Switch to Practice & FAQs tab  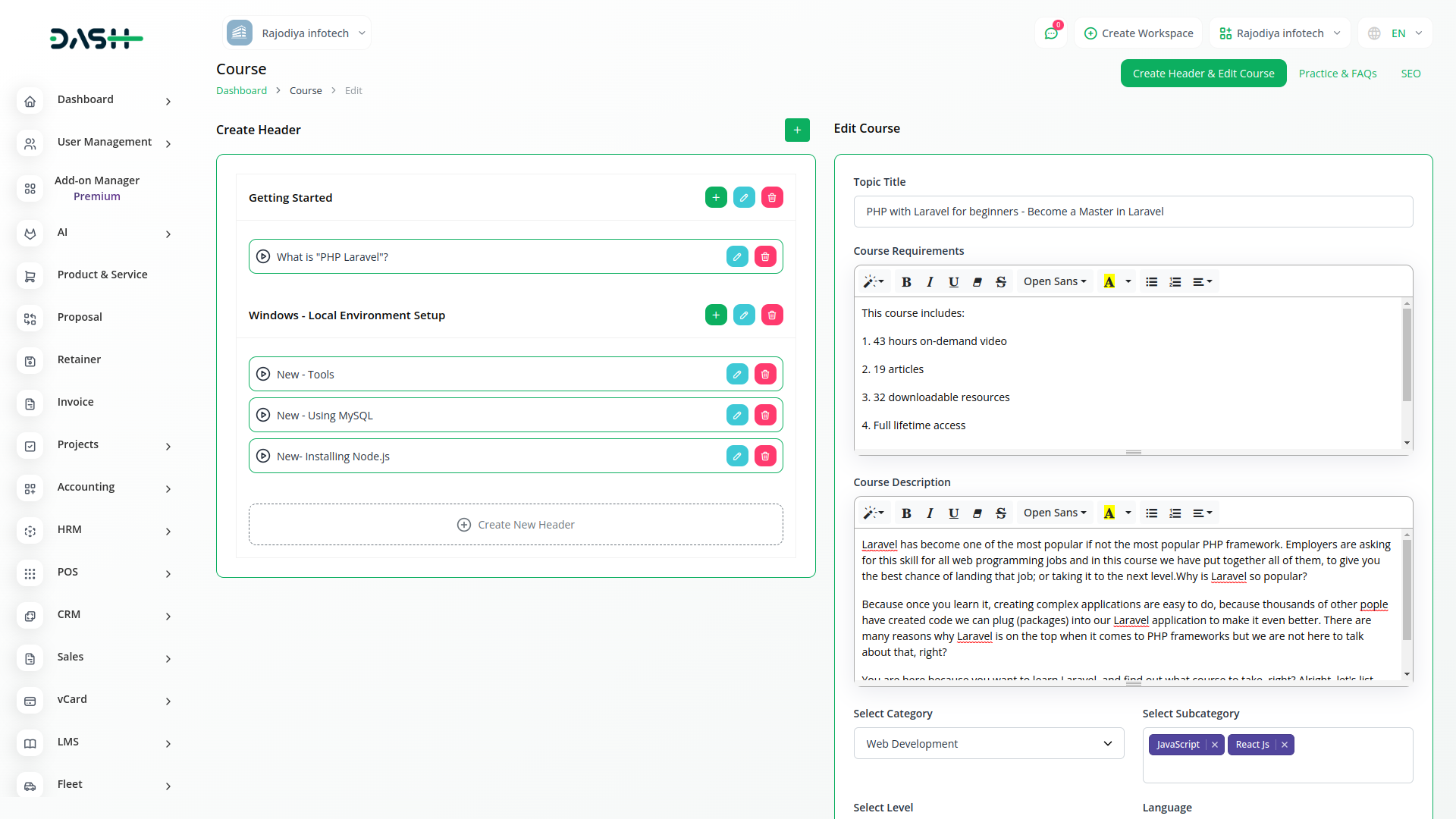1337,74
